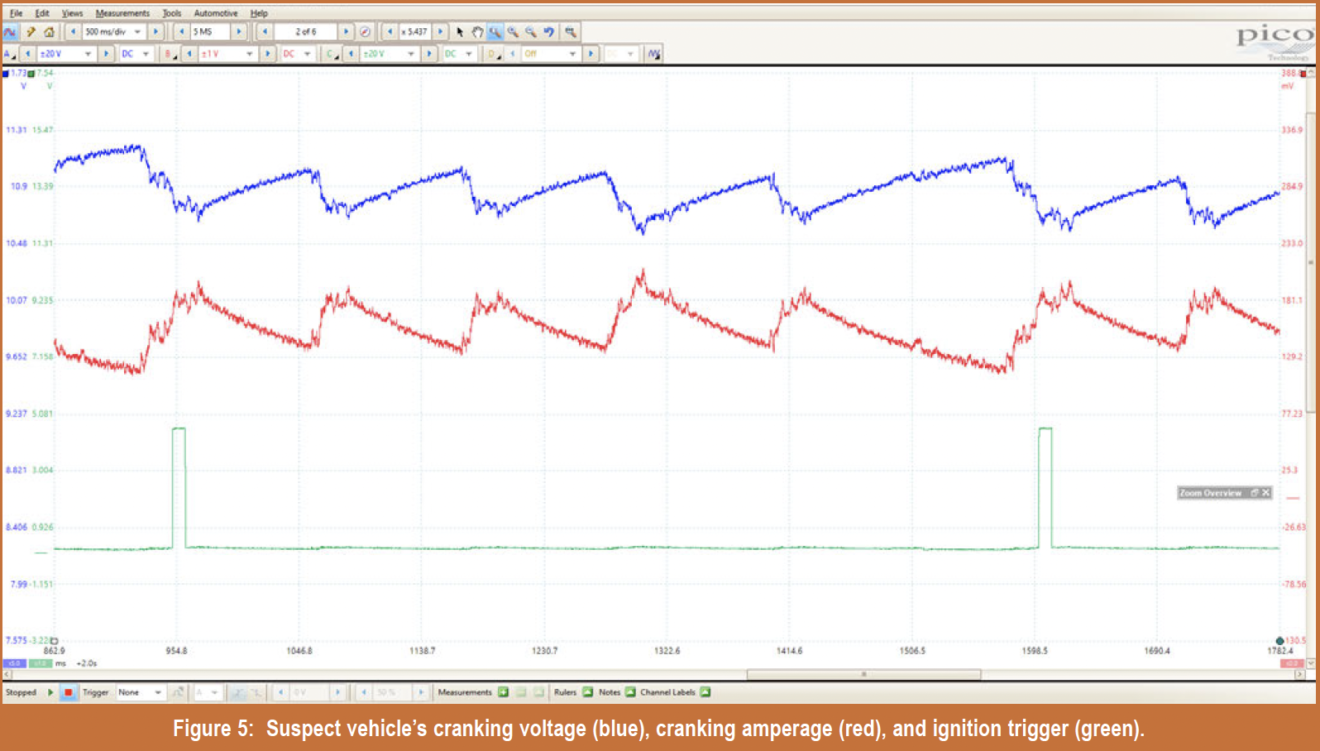This screenshot has height=751, width=1320.
Task: Open the Views menu
Action: tap(72, 13)
